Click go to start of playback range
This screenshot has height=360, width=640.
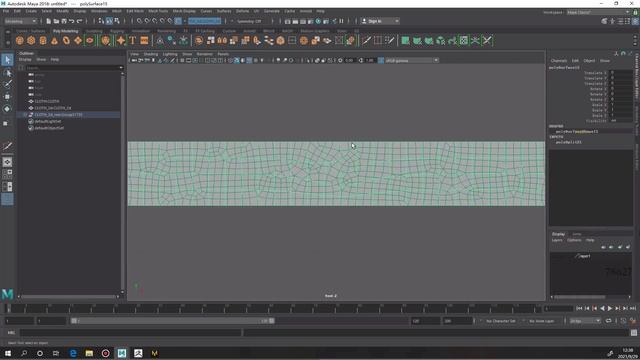[579, 309]
